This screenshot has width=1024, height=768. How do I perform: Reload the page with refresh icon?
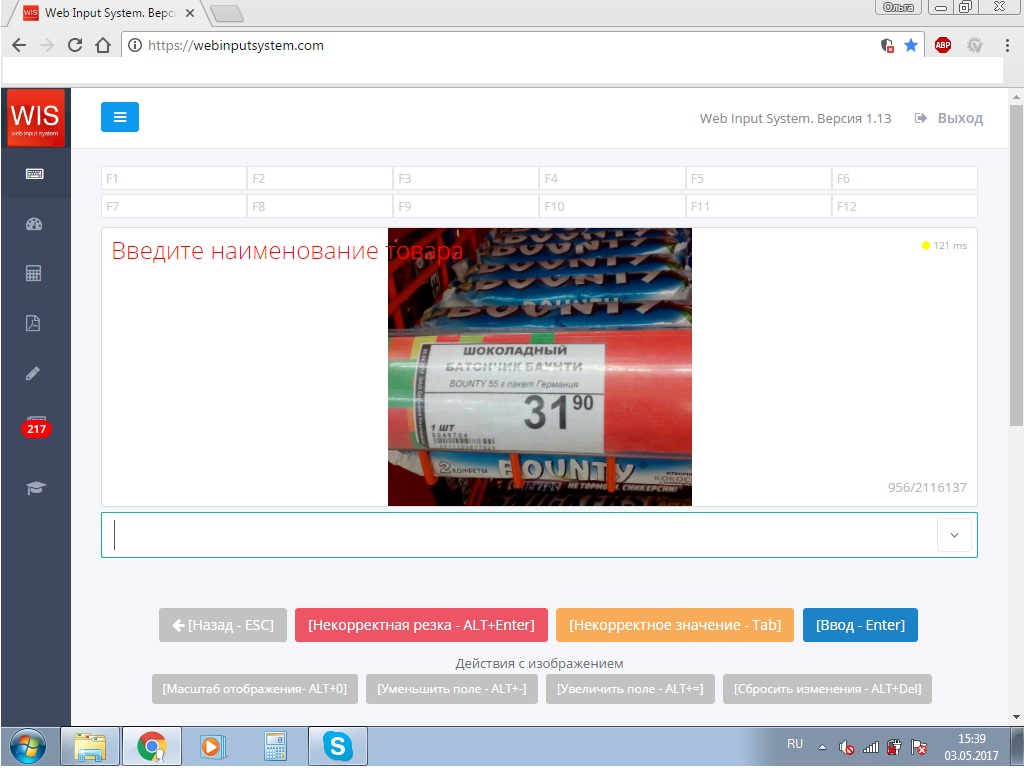point(75,45)
